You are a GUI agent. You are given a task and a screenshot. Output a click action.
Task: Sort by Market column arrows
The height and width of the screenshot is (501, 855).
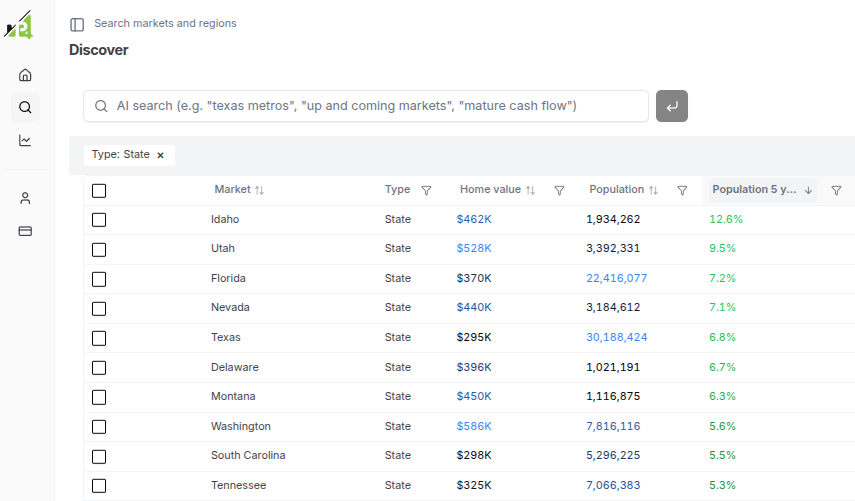point(260,190)
